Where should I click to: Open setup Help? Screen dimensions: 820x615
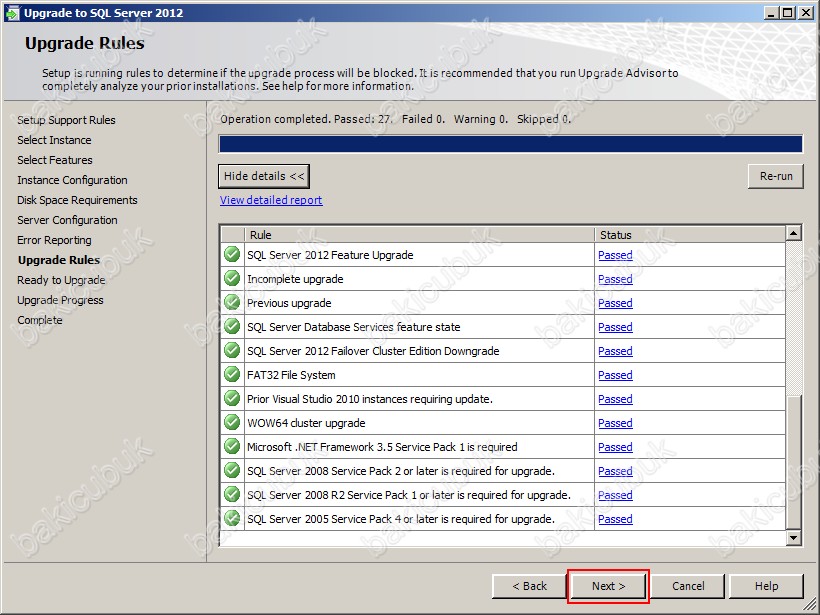tap(766, 586)
